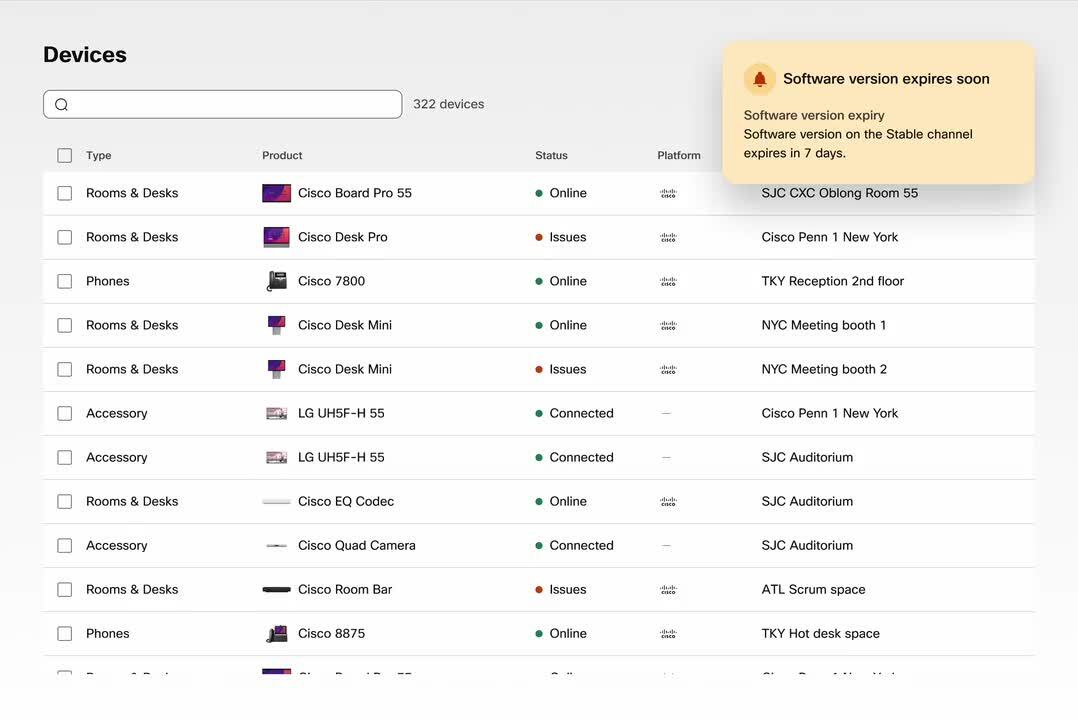
Task: Click the Connected status for Cisco Quad Camera
Action: (x=582, y=545)
